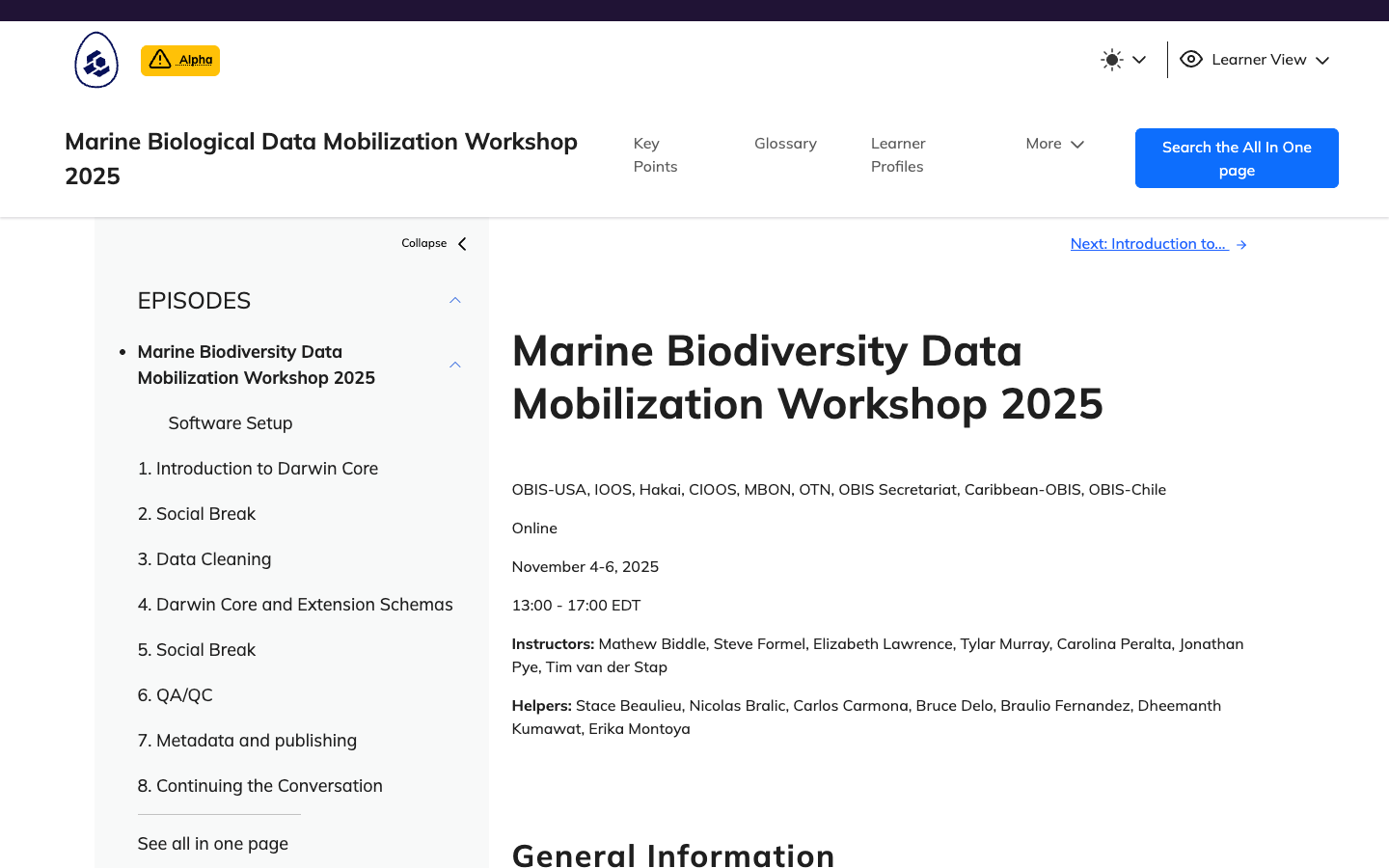Viewport: 1389px width, 868px height.
Task: Click the General Information heading
Action: (x=673, y=854)
